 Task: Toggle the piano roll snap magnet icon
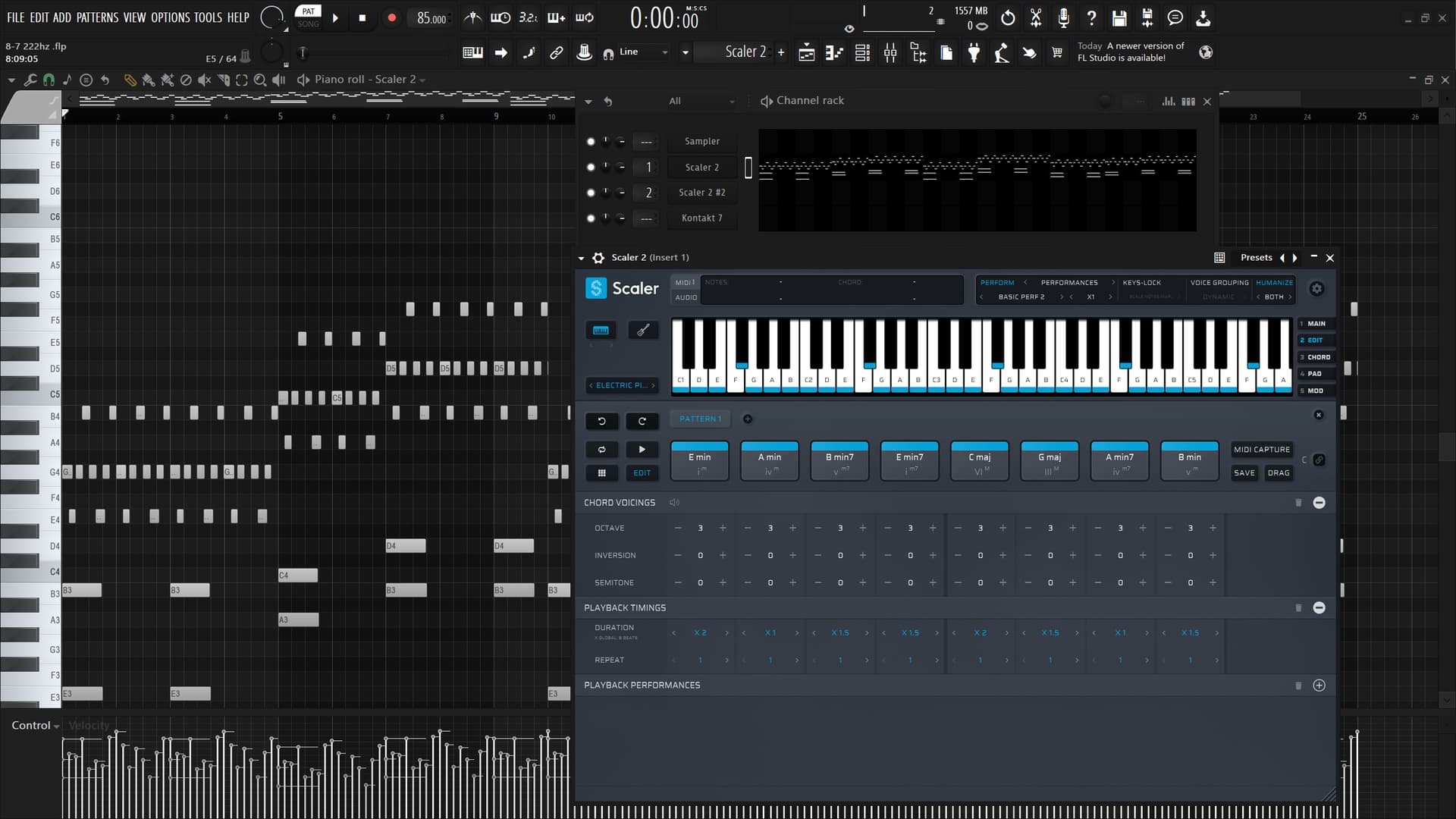pyautogui.click(x=49, y=80)
